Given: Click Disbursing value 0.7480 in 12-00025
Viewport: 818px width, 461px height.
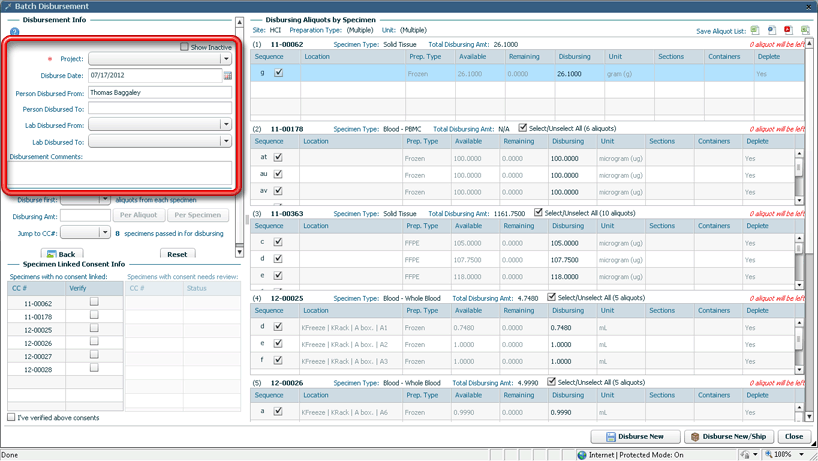Looking at the screenshot, I should pos(561,327).
